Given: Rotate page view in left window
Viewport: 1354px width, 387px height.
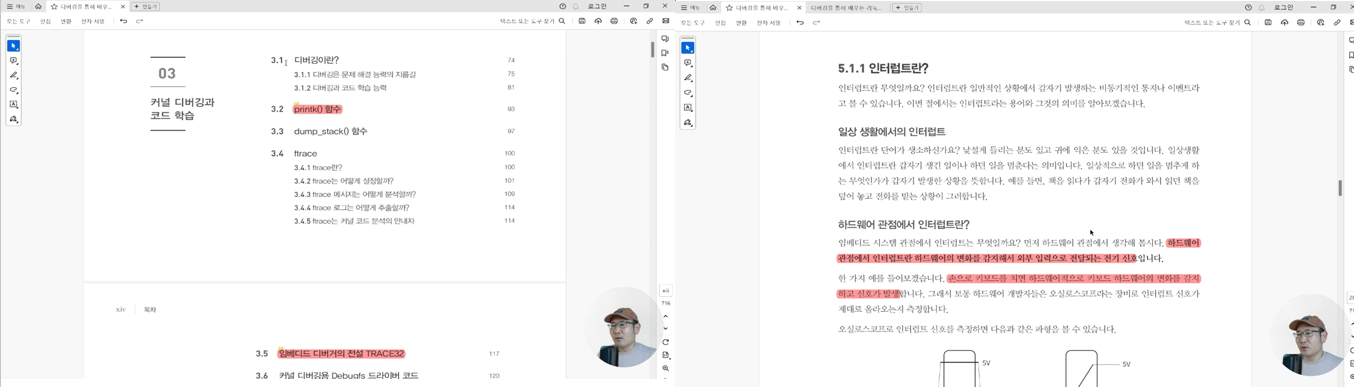Looking at the screenshot, I should [666, 342].
